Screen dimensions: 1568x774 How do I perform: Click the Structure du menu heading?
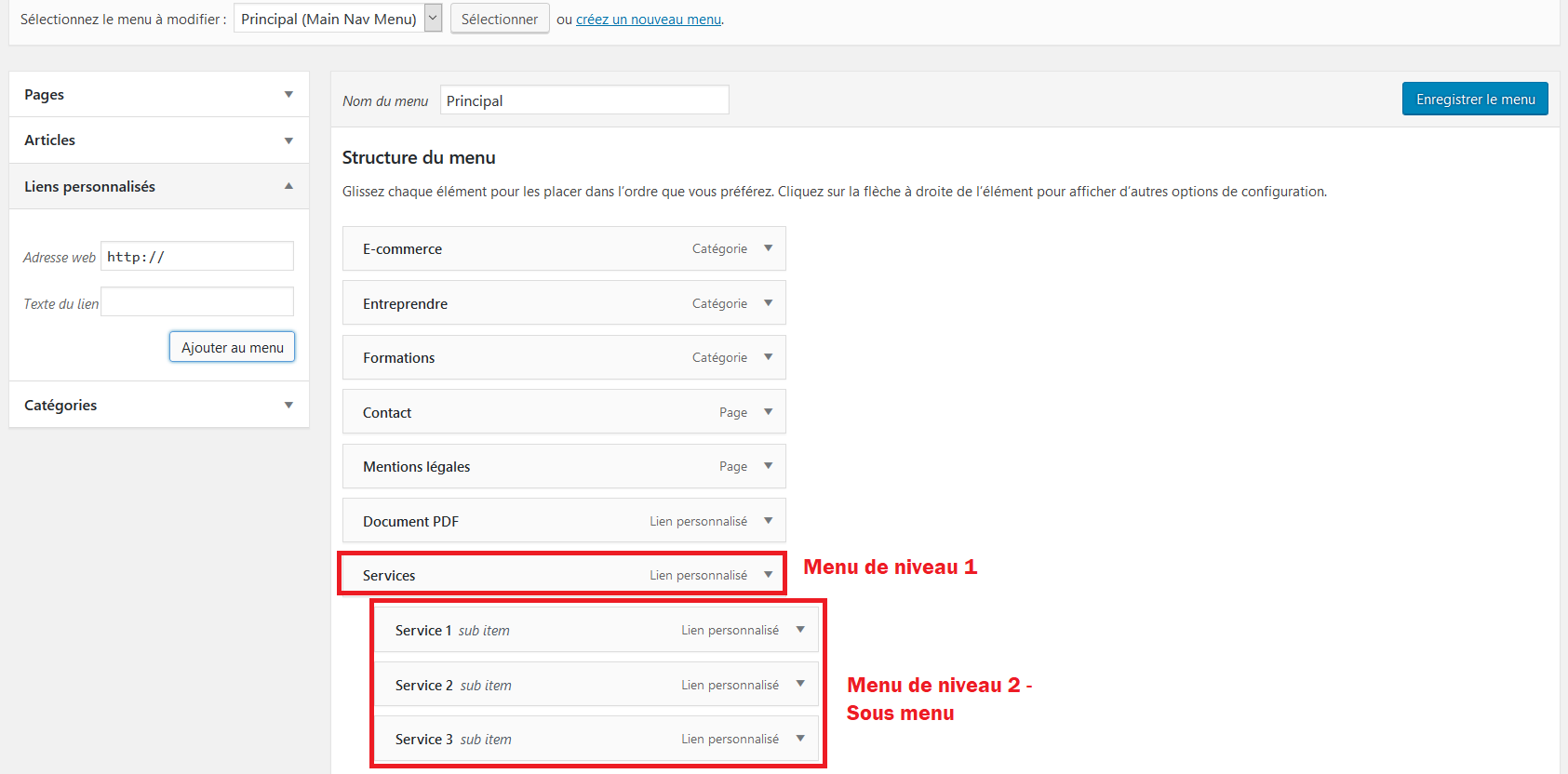[x=419, y=157]
